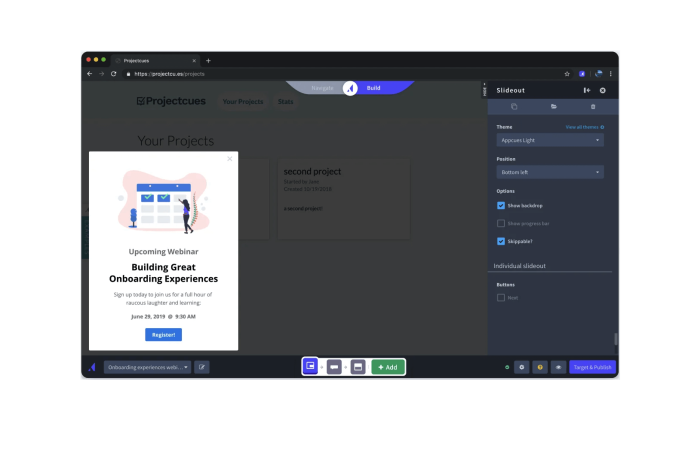The width and height of the screenshot is (700, 451).
Task: Open the folder icon in Slideout panel
Action: [x=554, y=106]
